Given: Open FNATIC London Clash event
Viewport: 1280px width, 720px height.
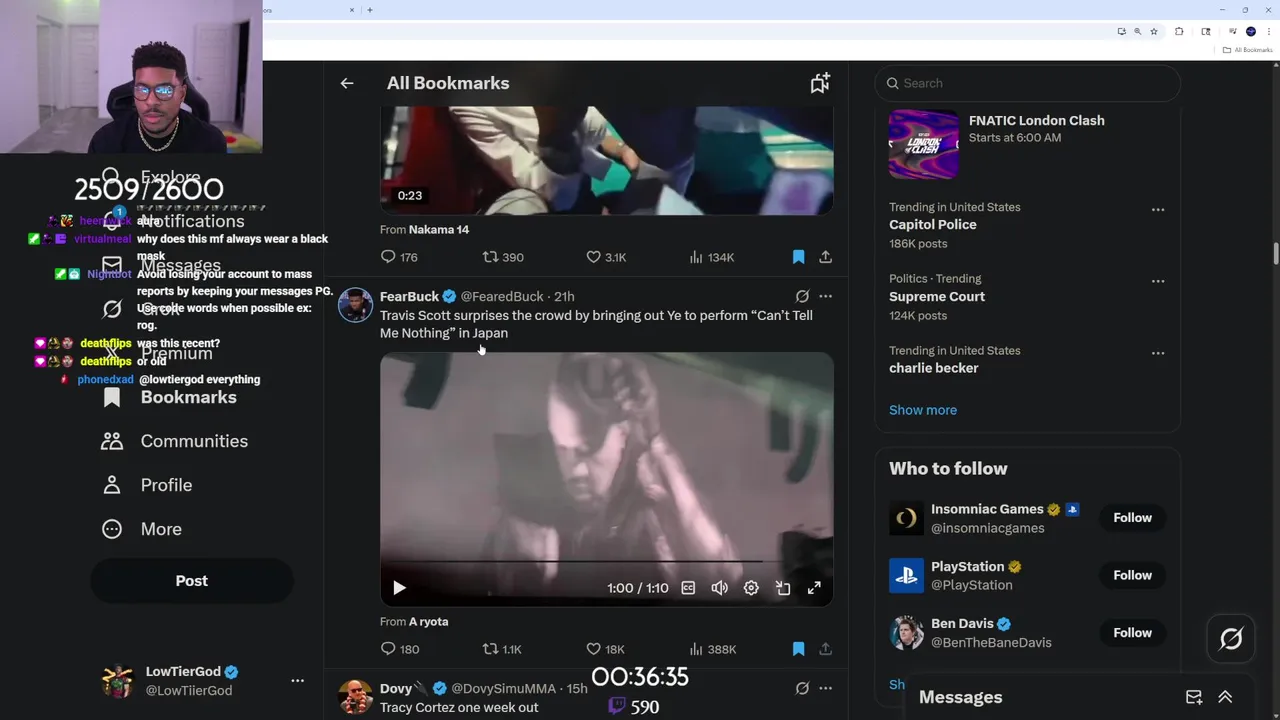Looking at the screenshot, I should (1028, 145).
